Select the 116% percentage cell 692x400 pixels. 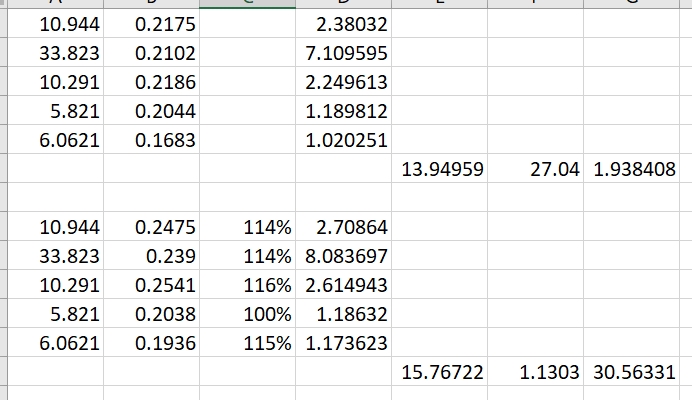[248, 285]
